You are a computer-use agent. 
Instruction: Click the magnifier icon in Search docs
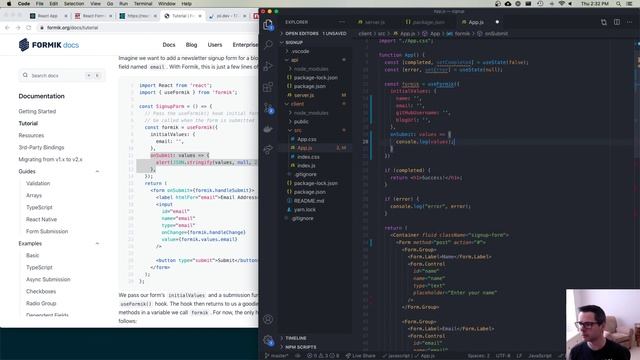click(x=25, y=75)
